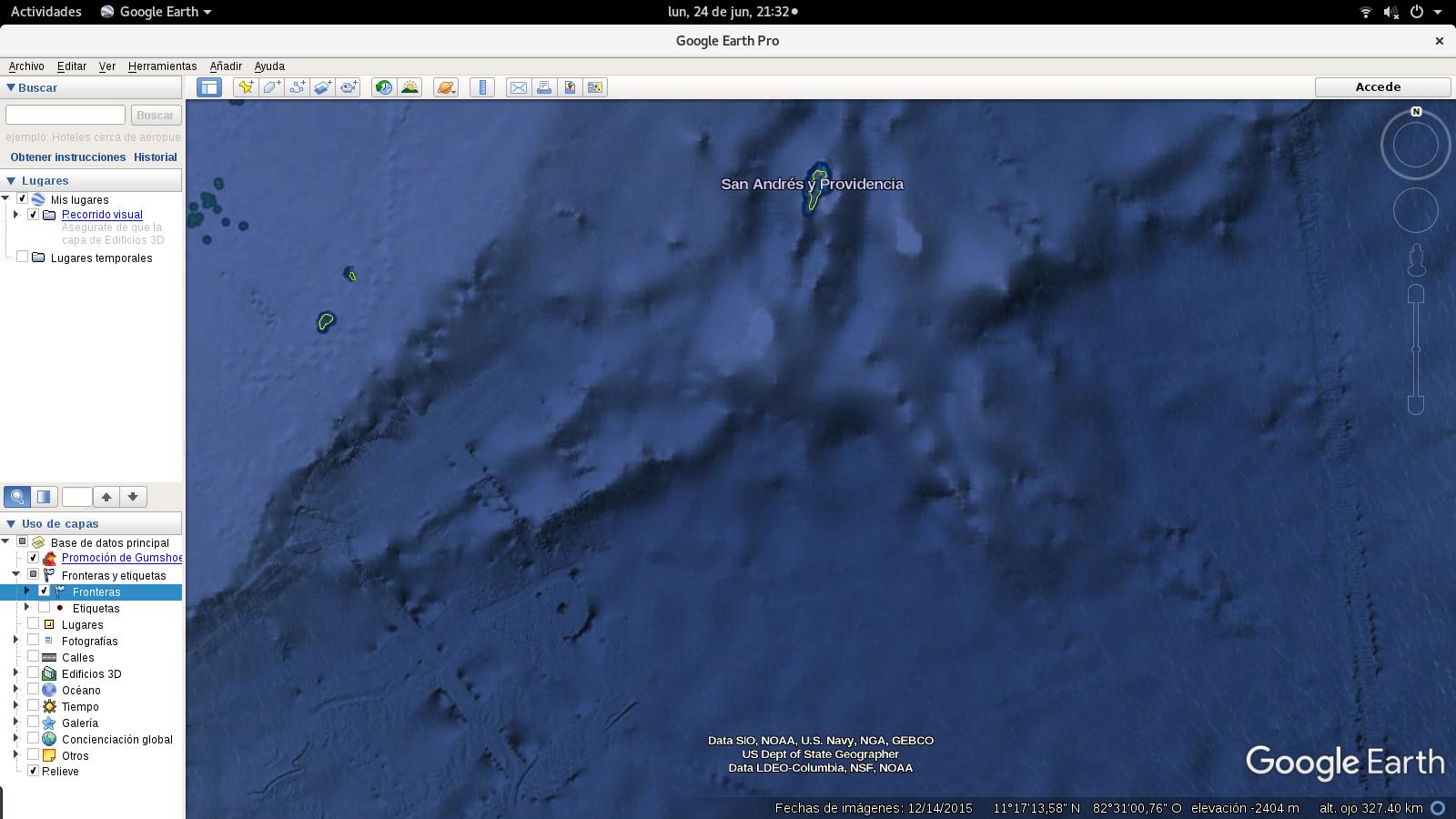The image size is (1456, 819).
Task: Click the Accede button
Action: click(x=1380, y=86)
